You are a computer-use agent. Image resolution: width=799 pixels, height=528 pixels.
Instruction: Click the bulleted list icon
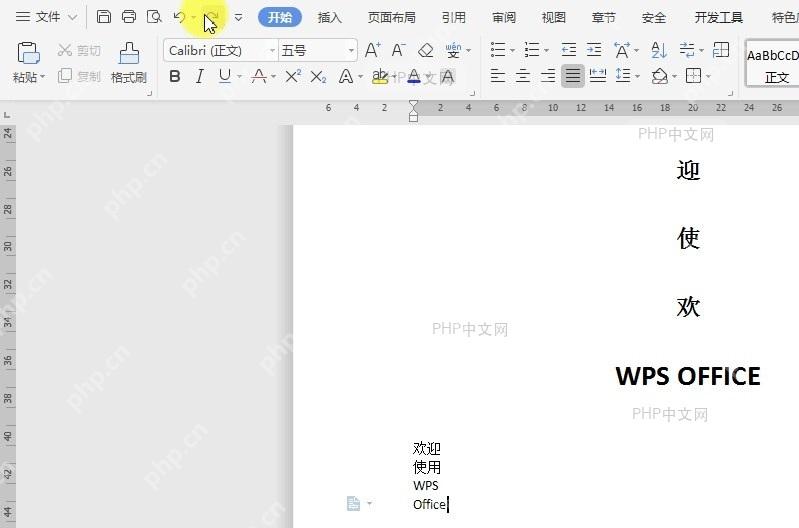(x=498, y=50)
